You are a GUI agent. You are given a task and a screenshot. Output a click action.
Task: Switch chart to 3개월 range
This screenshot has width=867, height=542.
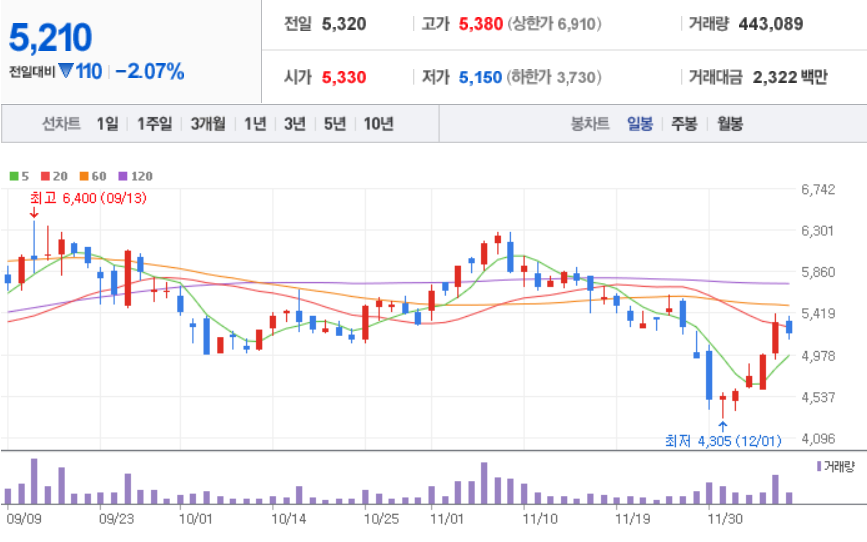pyautogui.click(x=208, y=123)
